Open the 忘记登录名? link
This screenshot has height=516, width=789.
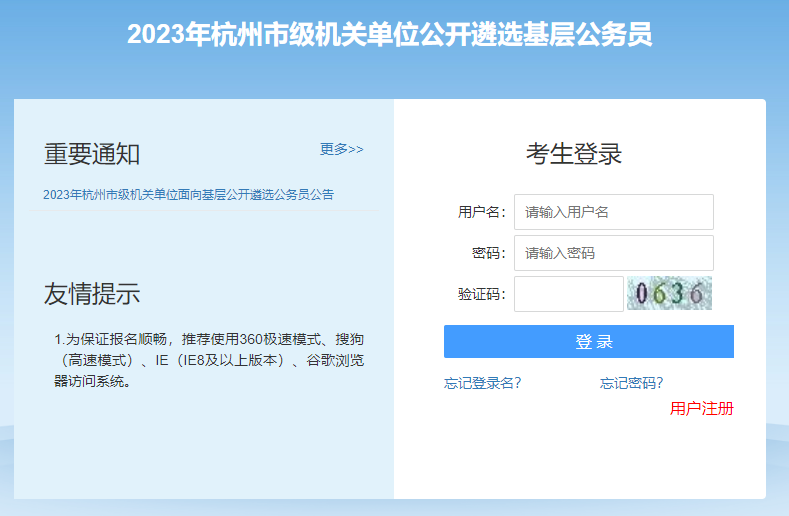coord(482,383)
